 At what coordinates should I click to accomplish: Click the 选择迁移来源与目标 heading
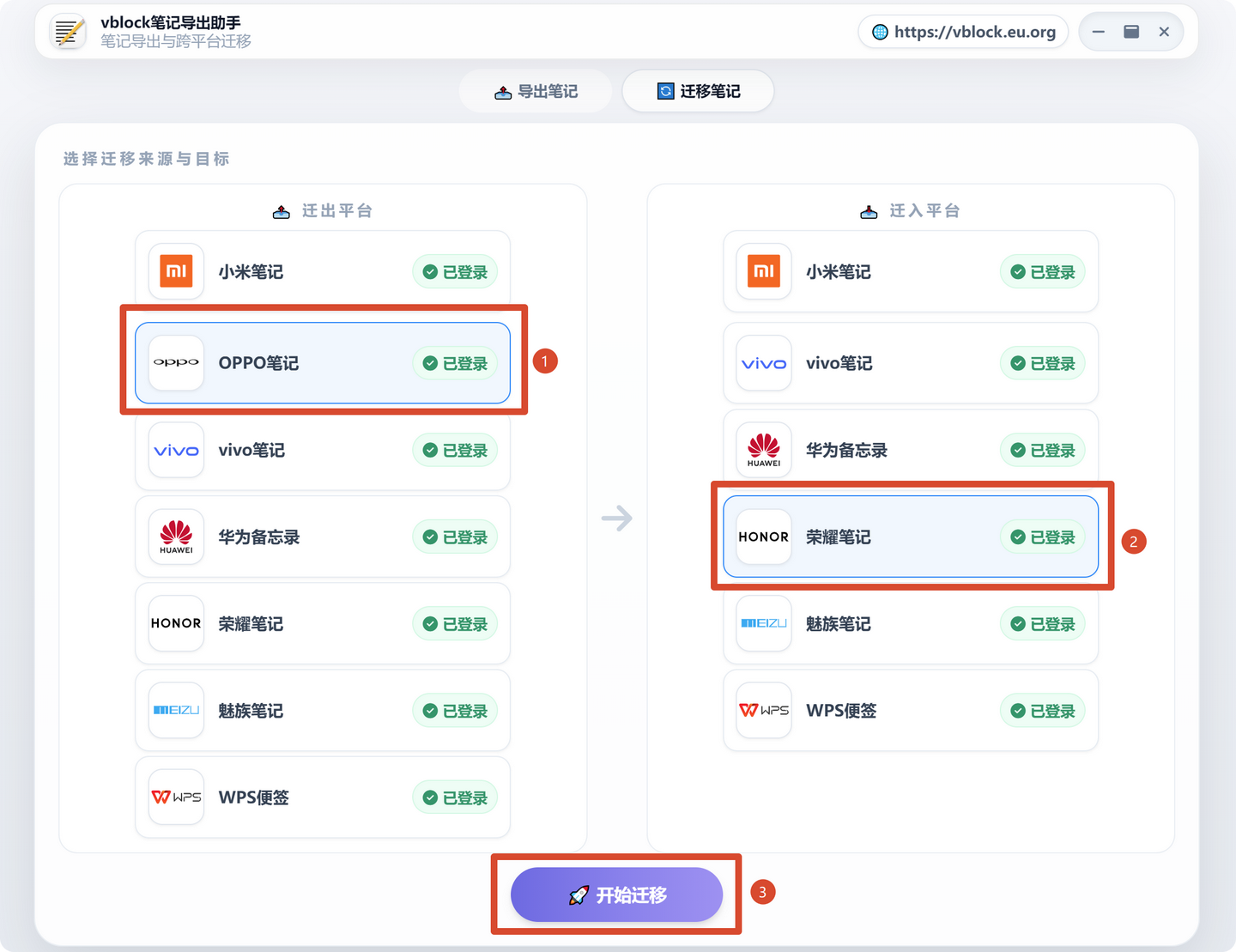point(146,159)
